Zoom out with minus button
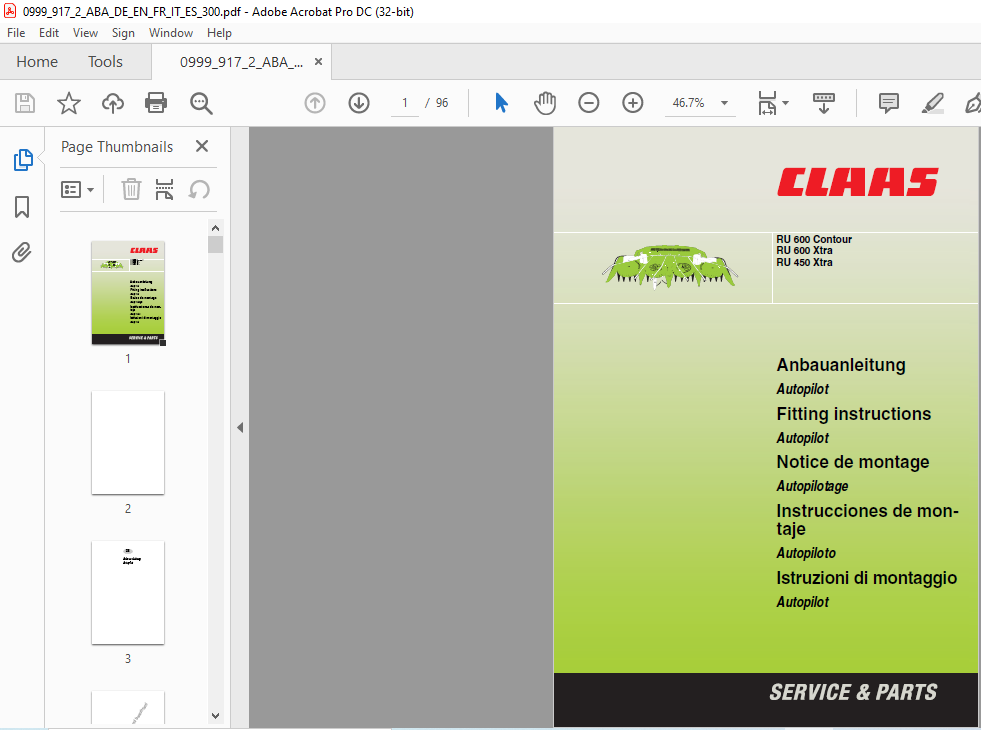The height and width of the screenshot is (730, 981). 589,103
